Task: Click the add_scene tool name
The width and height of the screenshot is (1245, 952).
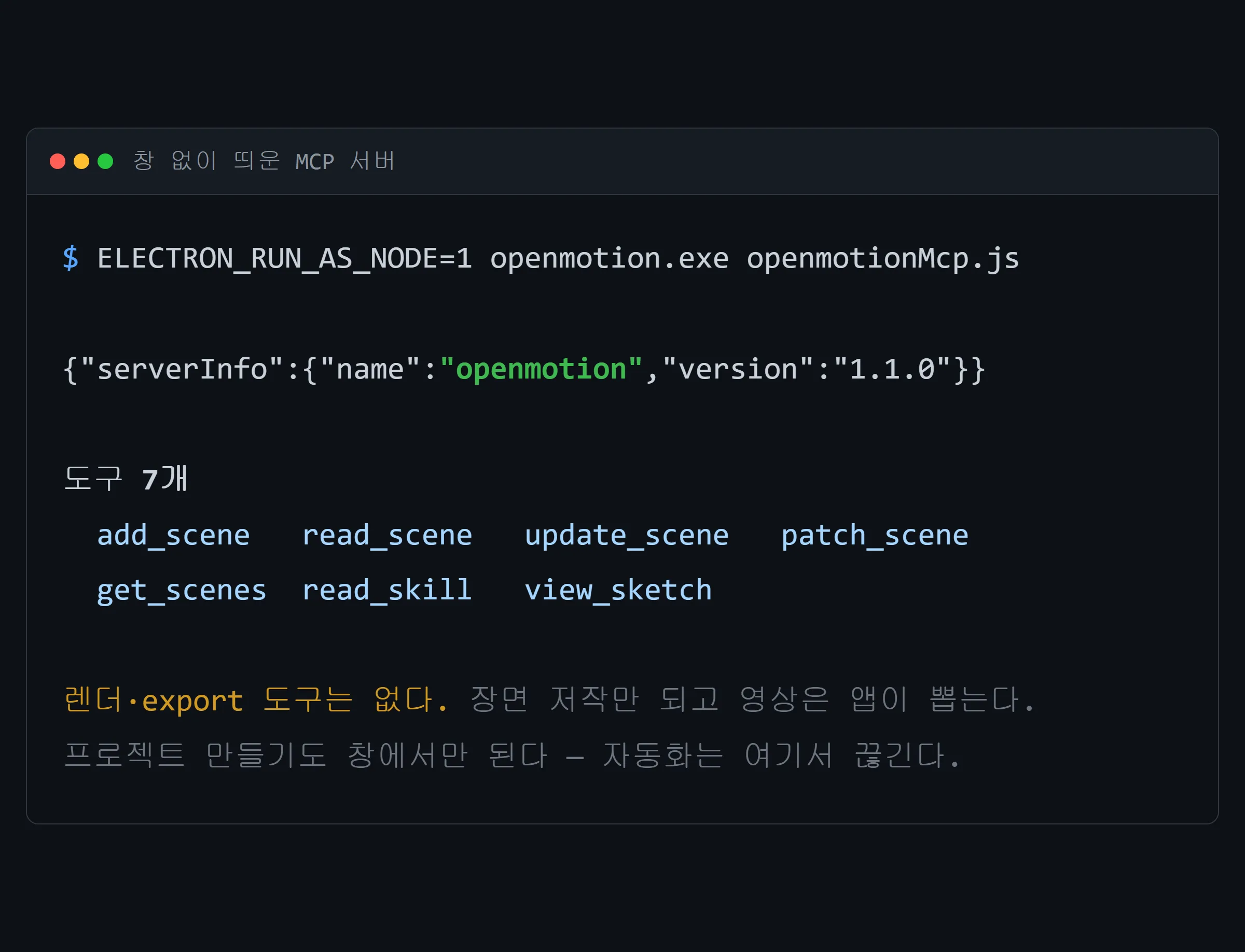Action: tap(173, 536)
